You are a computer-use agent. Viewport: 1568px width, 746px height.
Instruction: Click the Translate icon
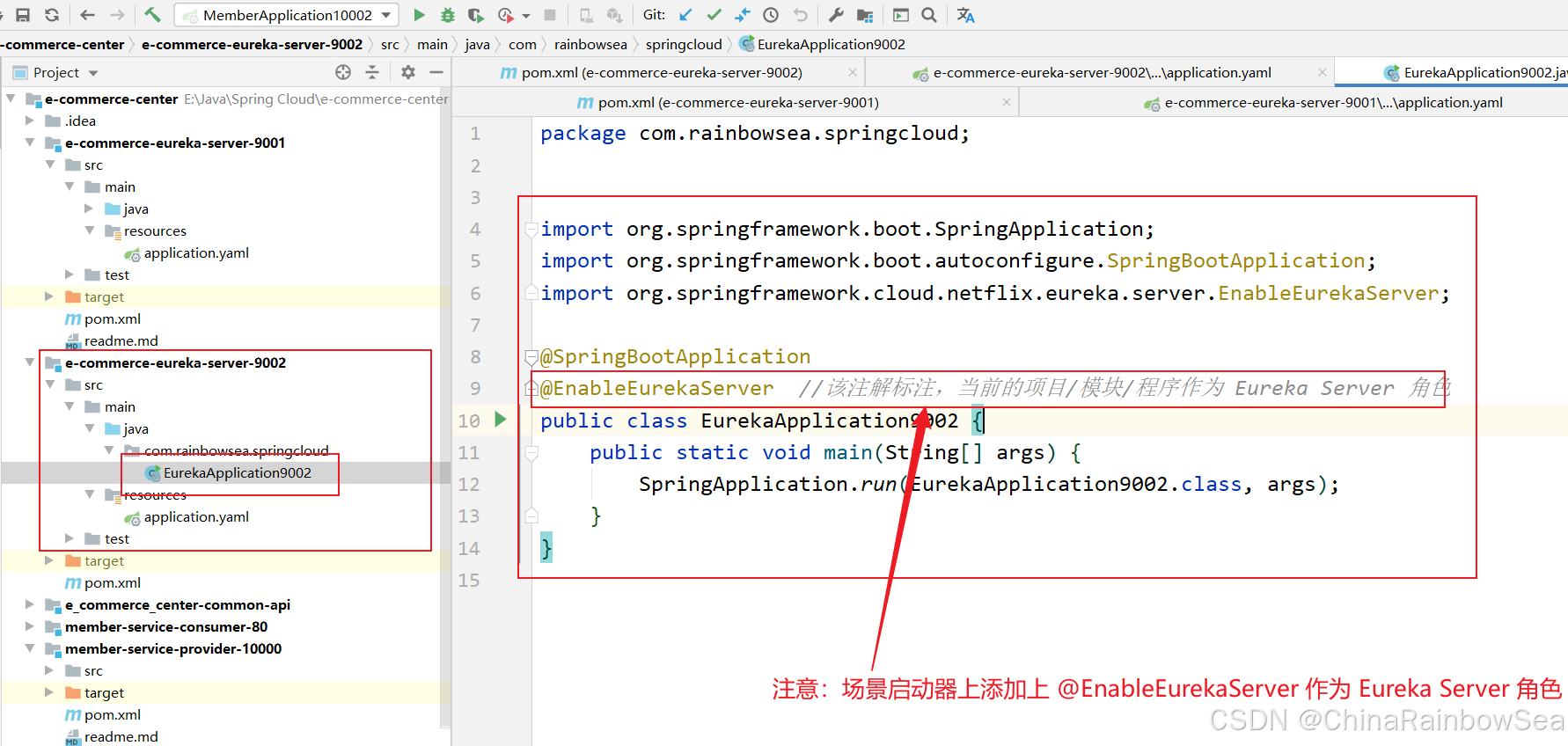click(965, 15)
